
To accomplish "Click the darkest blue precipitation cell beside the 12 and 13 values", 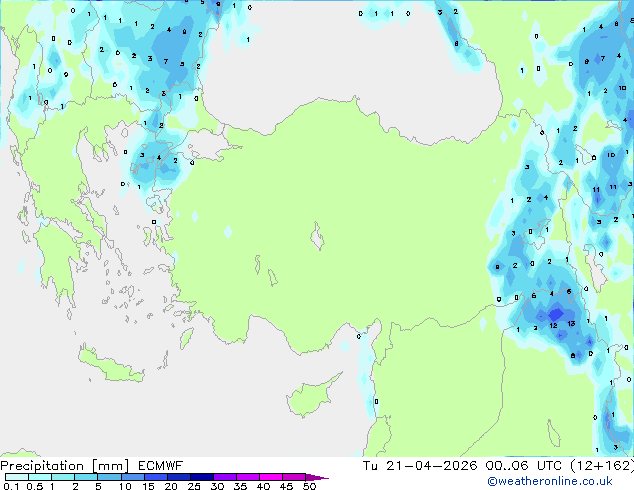I will (x=556, y=314).
